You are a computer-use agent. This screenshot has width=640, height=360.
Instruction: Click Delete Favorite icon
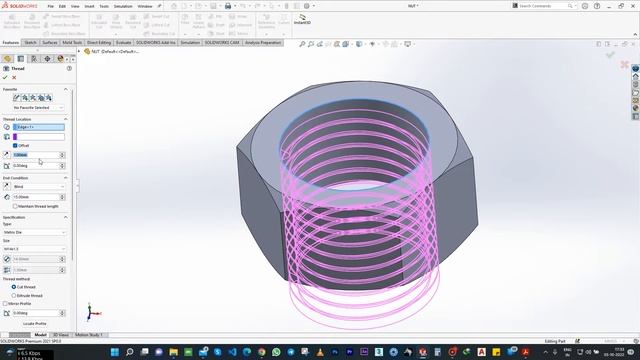(x=33, y=98)
